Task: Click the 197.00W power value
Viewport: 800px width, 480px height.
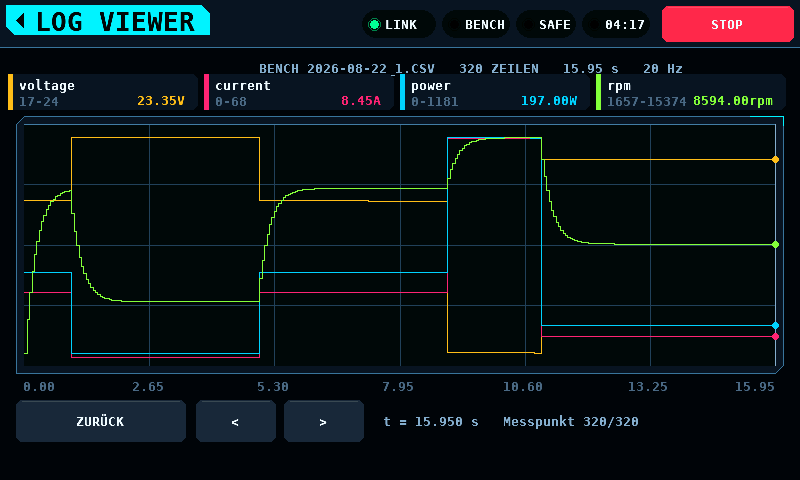Action: (549, 100)
